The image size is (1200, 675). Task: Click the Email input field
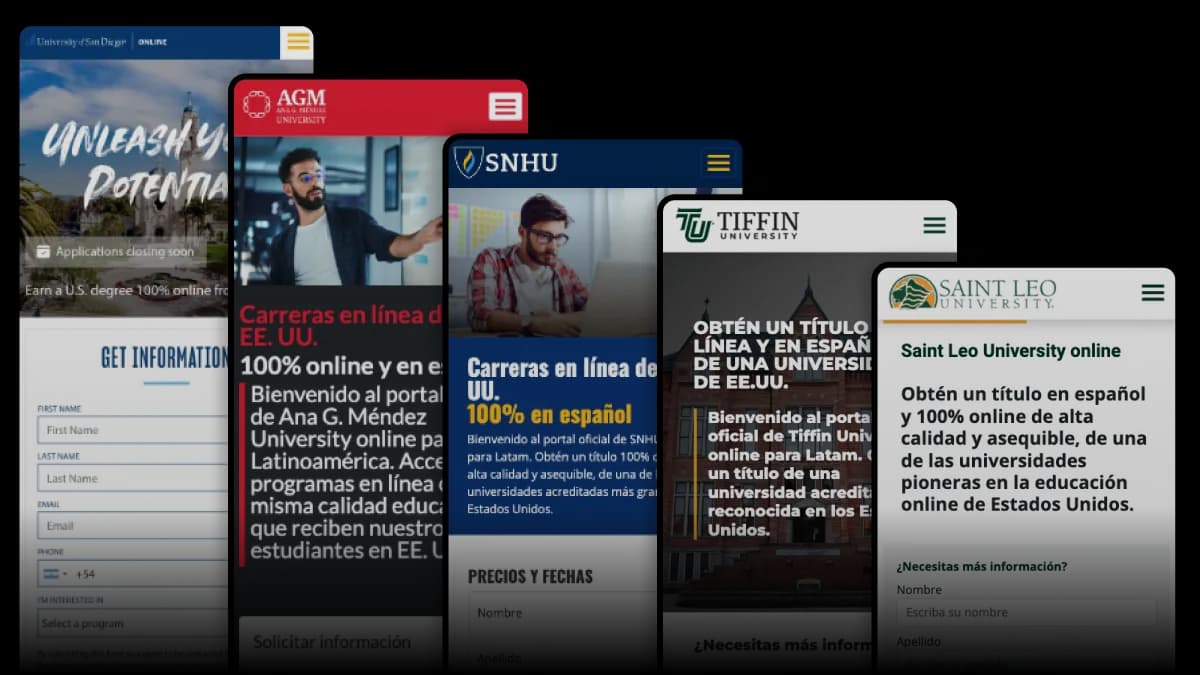point(134,526)
